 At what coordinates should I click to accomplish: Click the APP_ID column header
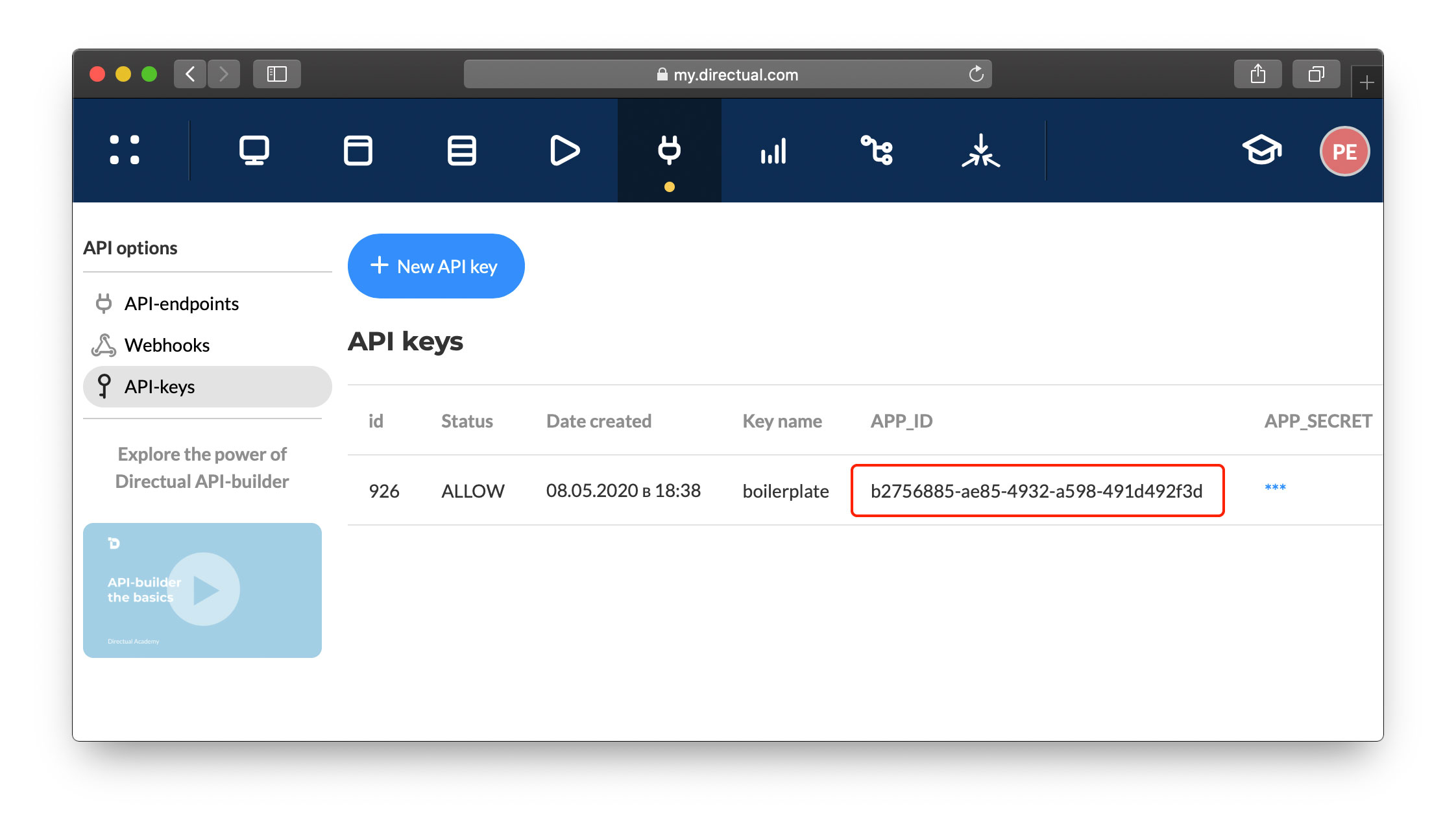click(x=901, y=421)
